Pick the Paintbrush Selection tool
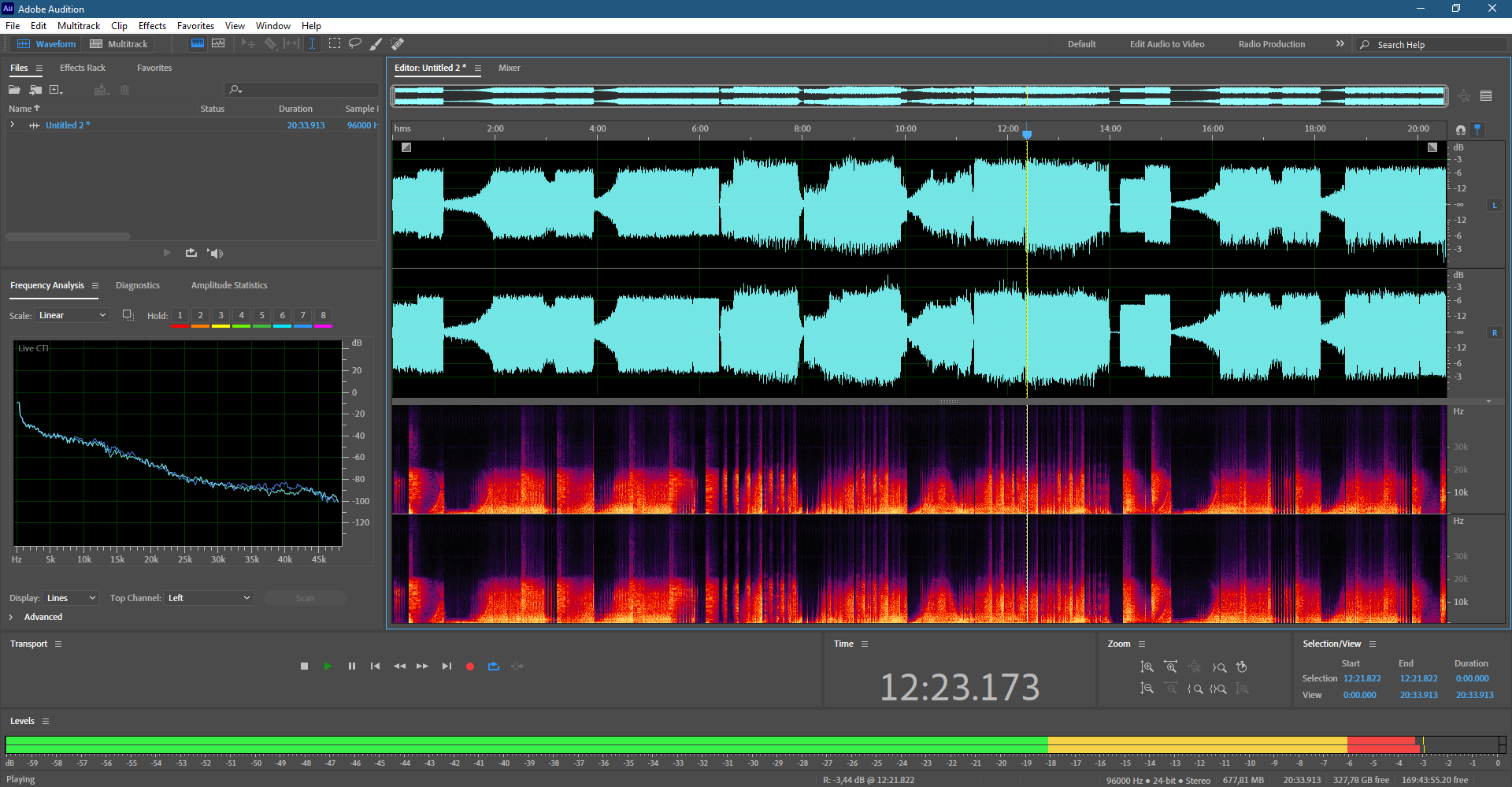The image size is (1512, 787). click(376, 44)
